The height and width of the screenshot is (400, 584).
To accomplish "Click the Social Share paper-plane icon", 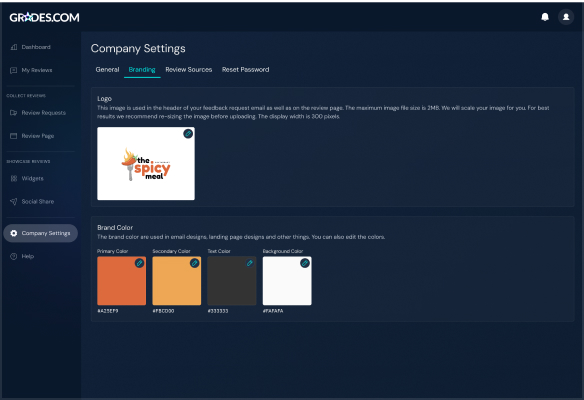I will [x=14, y=201].
